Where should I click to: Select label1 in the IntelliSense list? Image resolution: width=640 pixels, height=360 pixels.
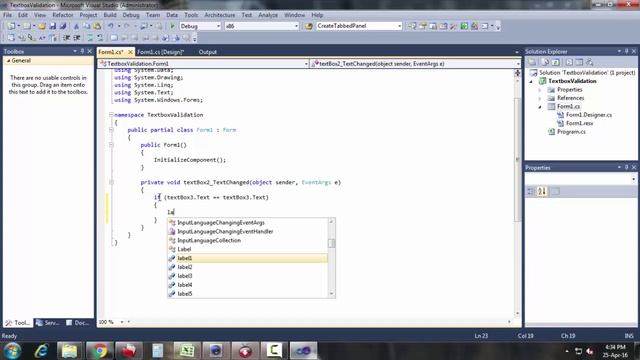(248, 258)
